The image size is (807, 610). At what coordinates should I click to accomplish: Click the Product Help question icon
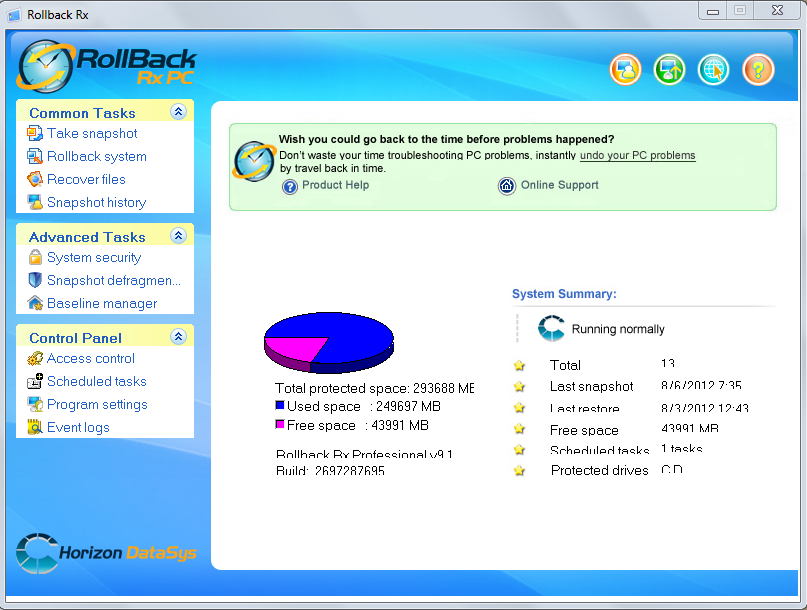(x=290, y=186)
